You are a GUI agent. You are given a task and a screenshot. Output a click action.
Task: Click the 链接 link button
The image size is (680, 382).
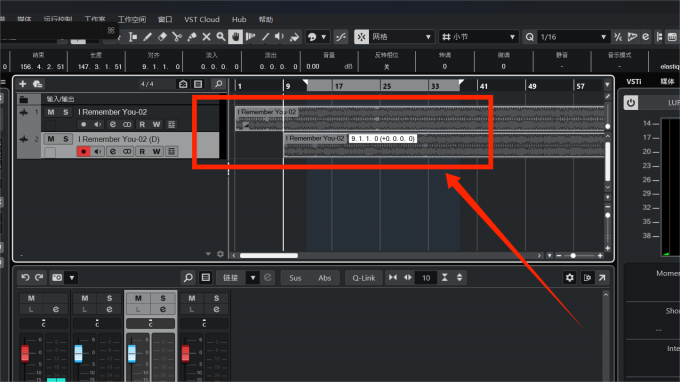click(x=231, y=278)
